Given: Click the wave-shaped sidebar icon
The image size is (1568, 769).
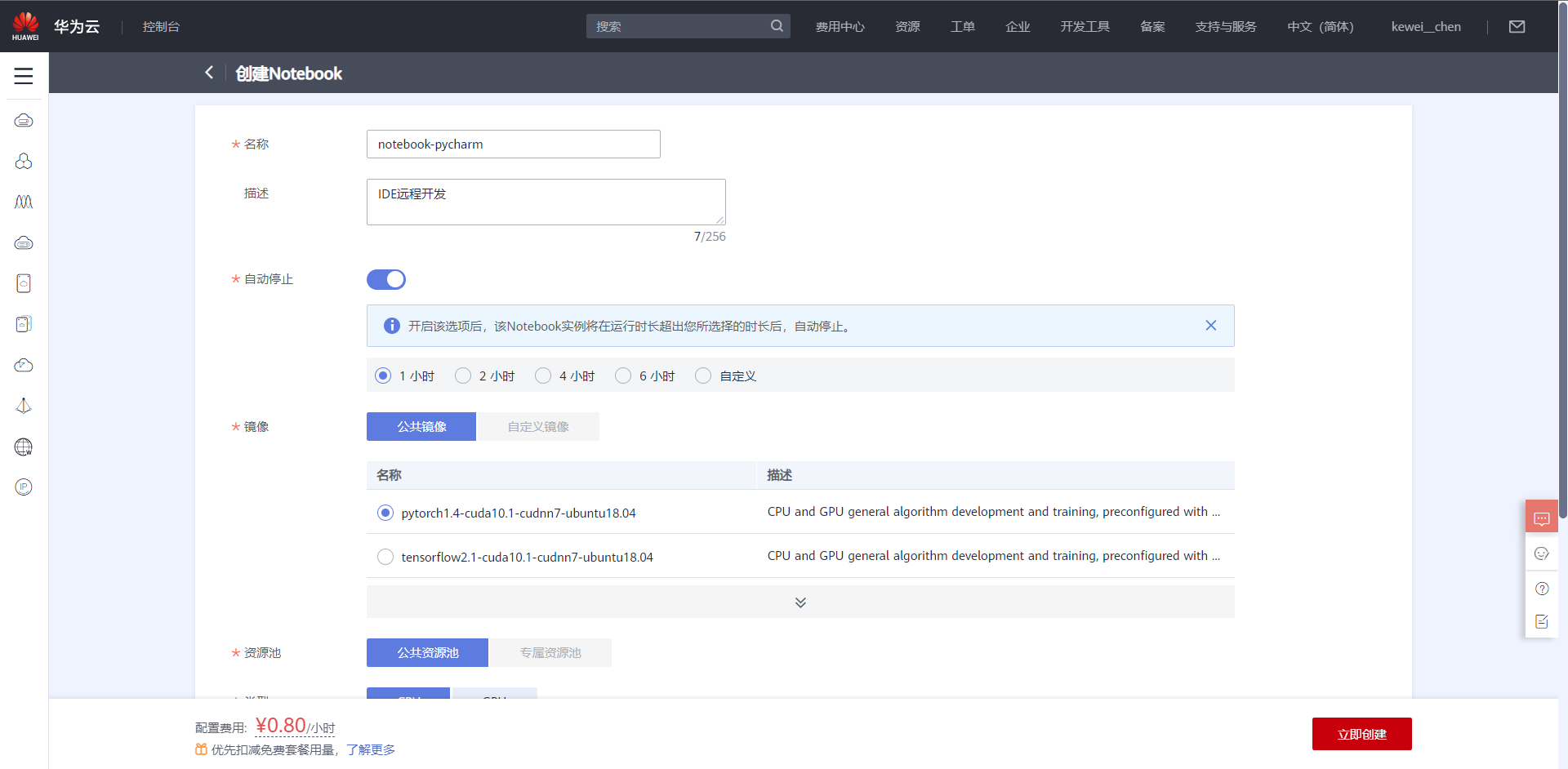Looking at the screenshot, I should pyautogui.click(x=24, y=202).
